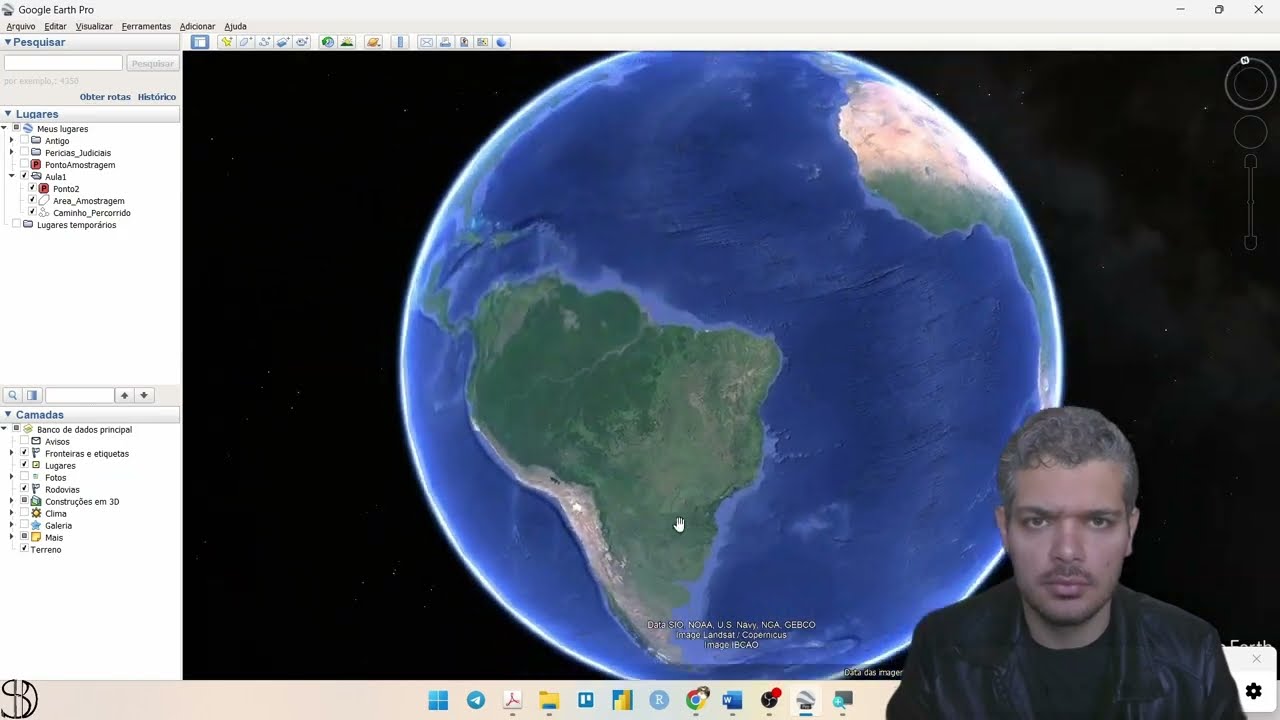Show sunlight across the landscape icon
The height and width of the screenshot is (720, 1280).
point(347,42)
